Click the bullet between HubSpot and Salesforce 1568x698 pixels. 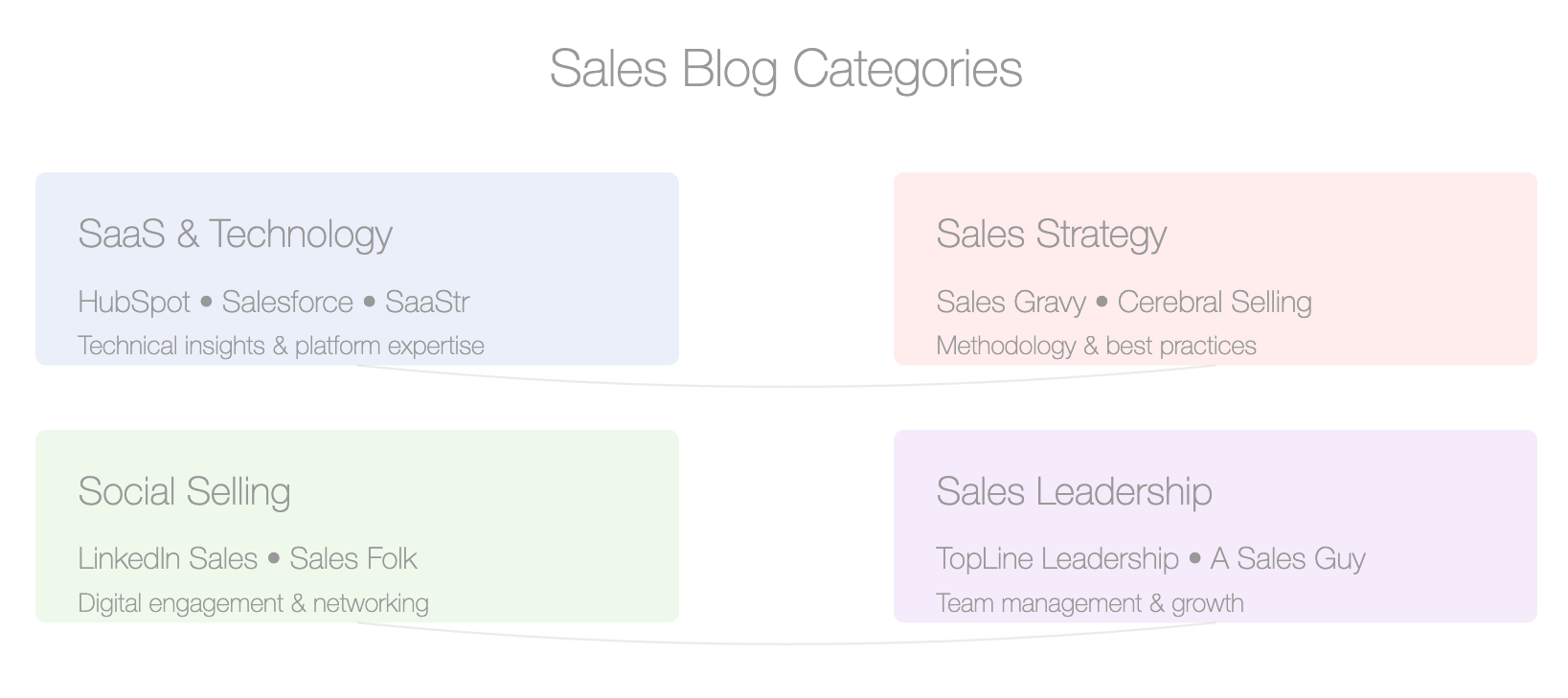click(206, 303)
